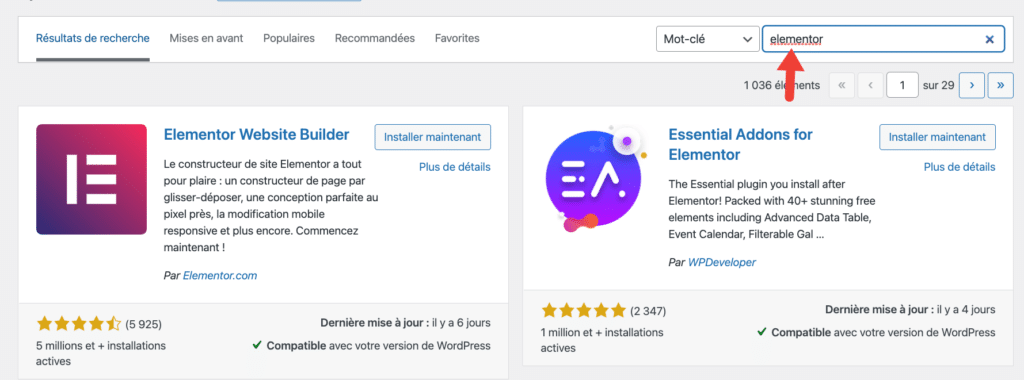Click the star rating of Elementor Website Builder

[x=78, y=323]
